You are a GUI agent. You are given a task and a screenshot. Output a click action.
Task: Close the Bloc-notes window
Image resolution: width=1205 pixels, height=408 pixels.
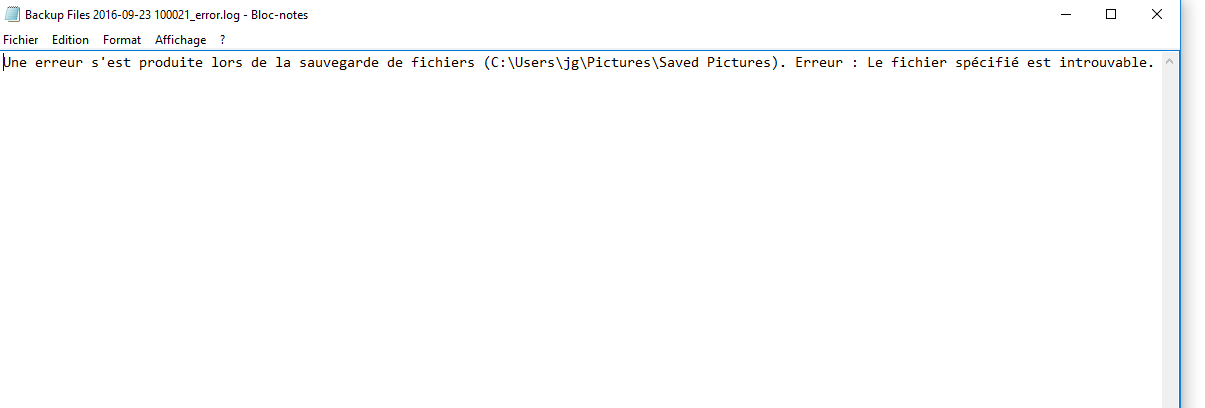tap(1157, 14)
